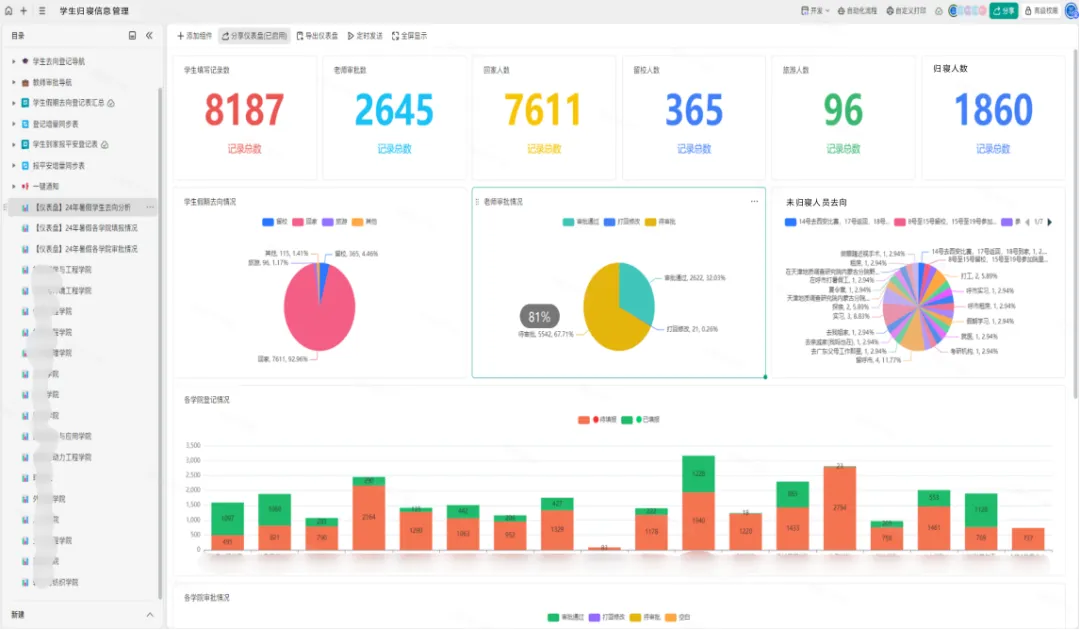Click the dashboard's right vertical scrollbar
This screenshot has width=1080, height=630.
(1075, 224)
